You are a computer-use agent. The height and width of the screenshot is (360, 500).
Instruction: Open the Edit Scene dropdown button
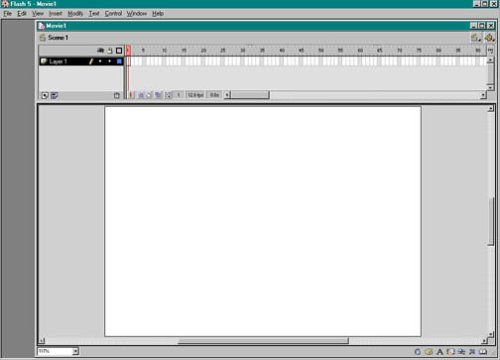pyautogui.click(x=476, y=38)
